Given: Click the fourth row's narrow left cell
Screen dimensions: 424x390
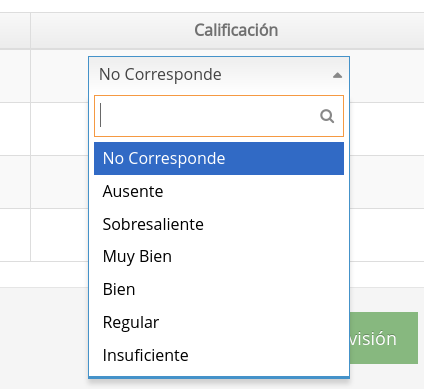Looking at the screenshot, I should (15, 235).
